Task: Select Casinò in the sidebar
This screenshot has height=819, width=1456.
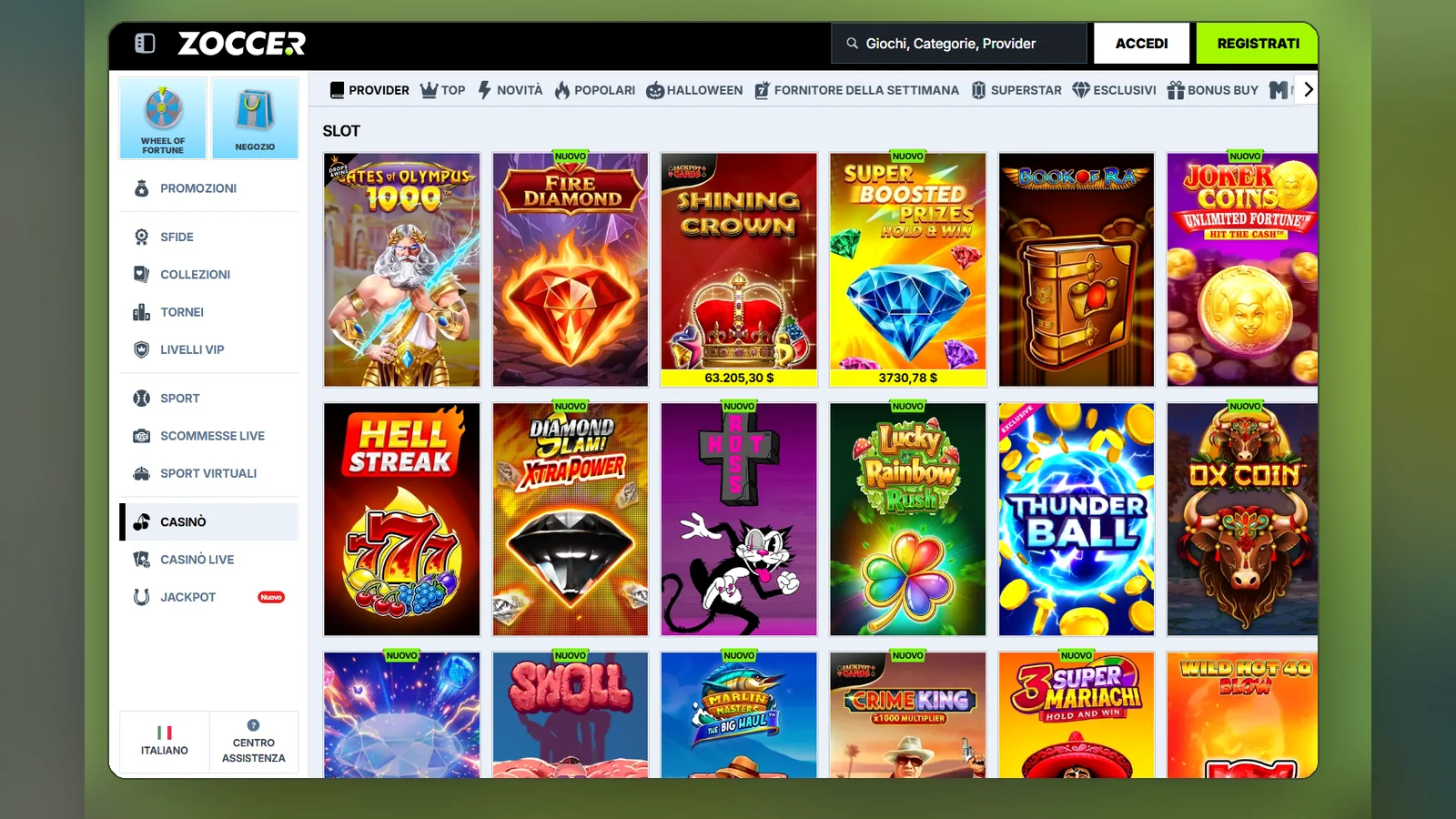Action: tap(209, 521)
